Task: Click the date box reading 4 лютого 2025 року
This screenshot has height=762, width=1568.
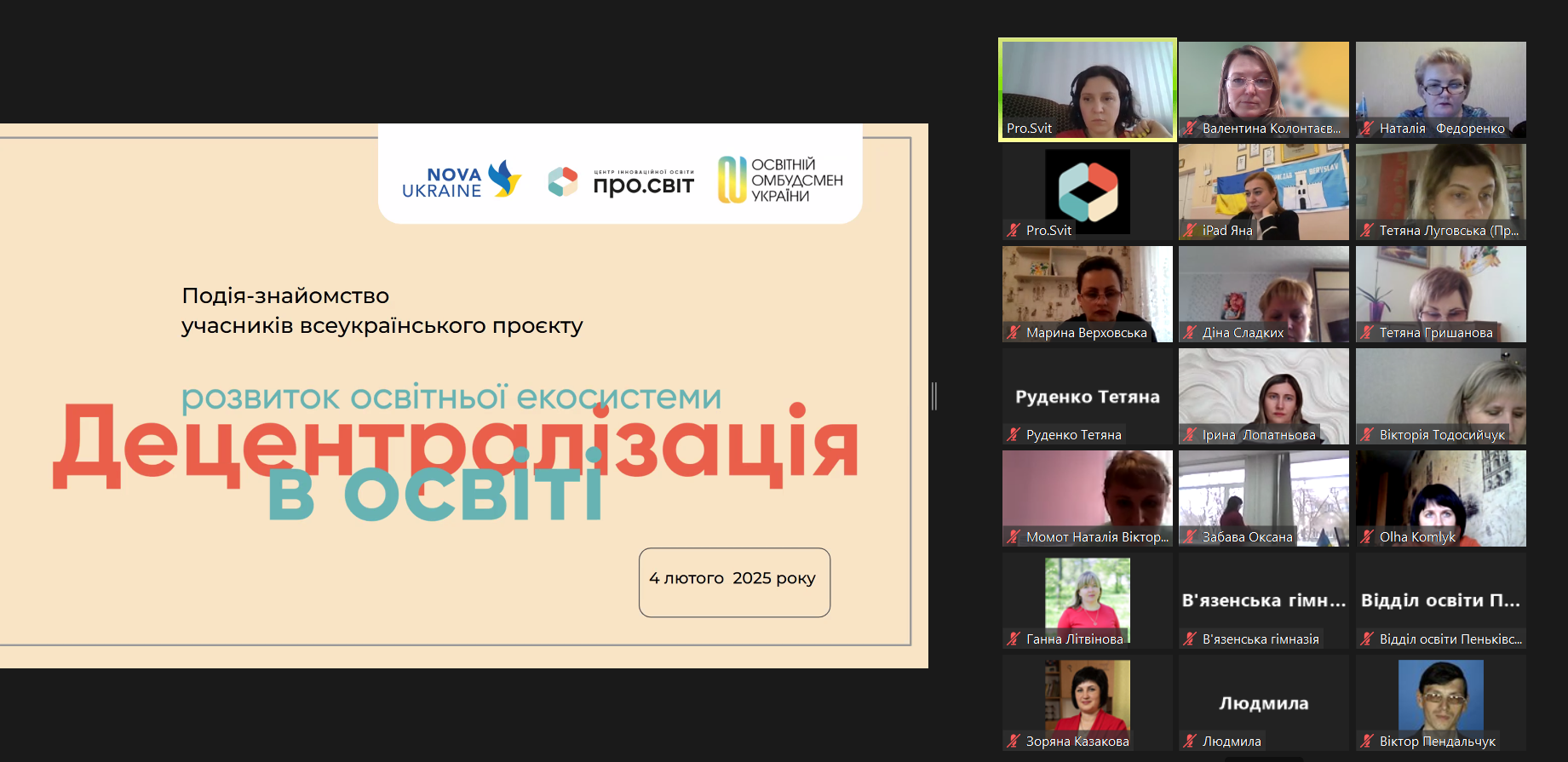Action: click(734, 582)
